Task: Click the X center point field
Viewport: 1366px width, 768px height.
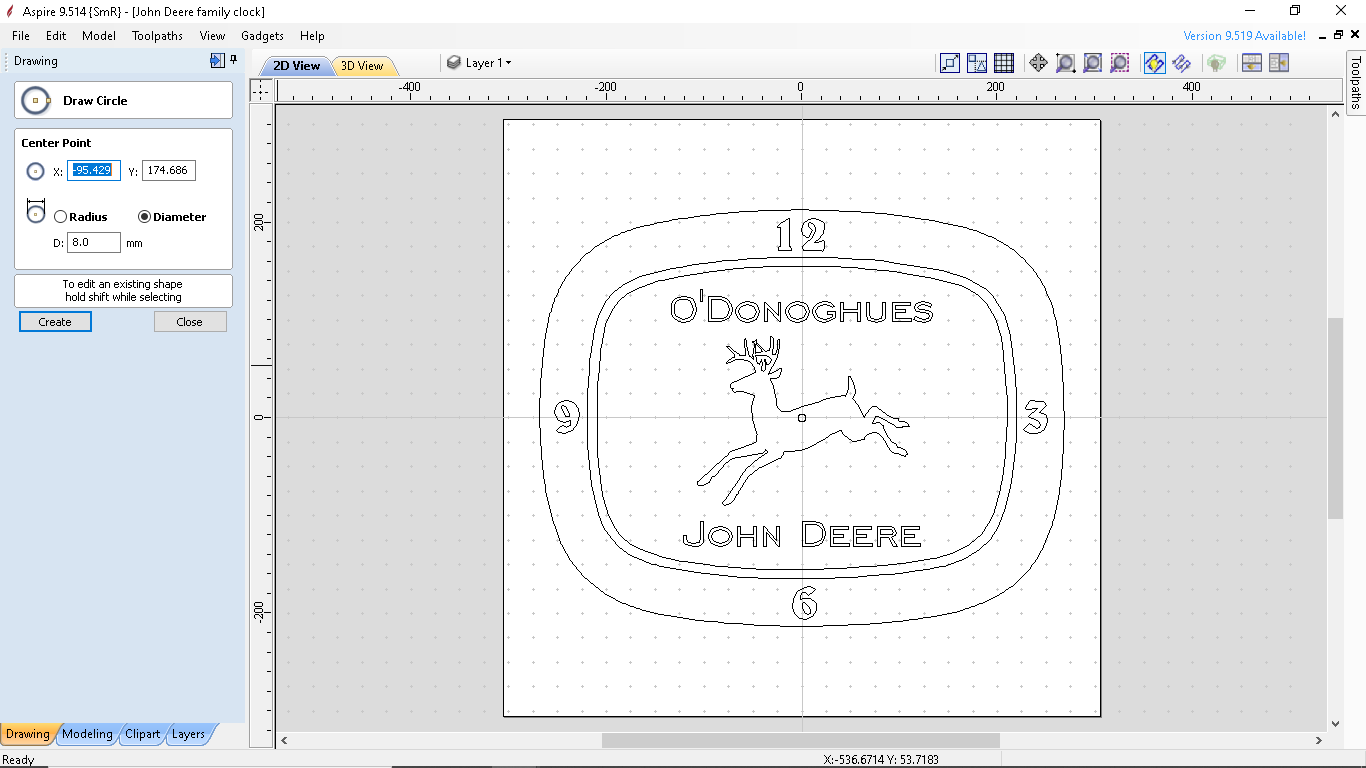Action: (94, 171)
